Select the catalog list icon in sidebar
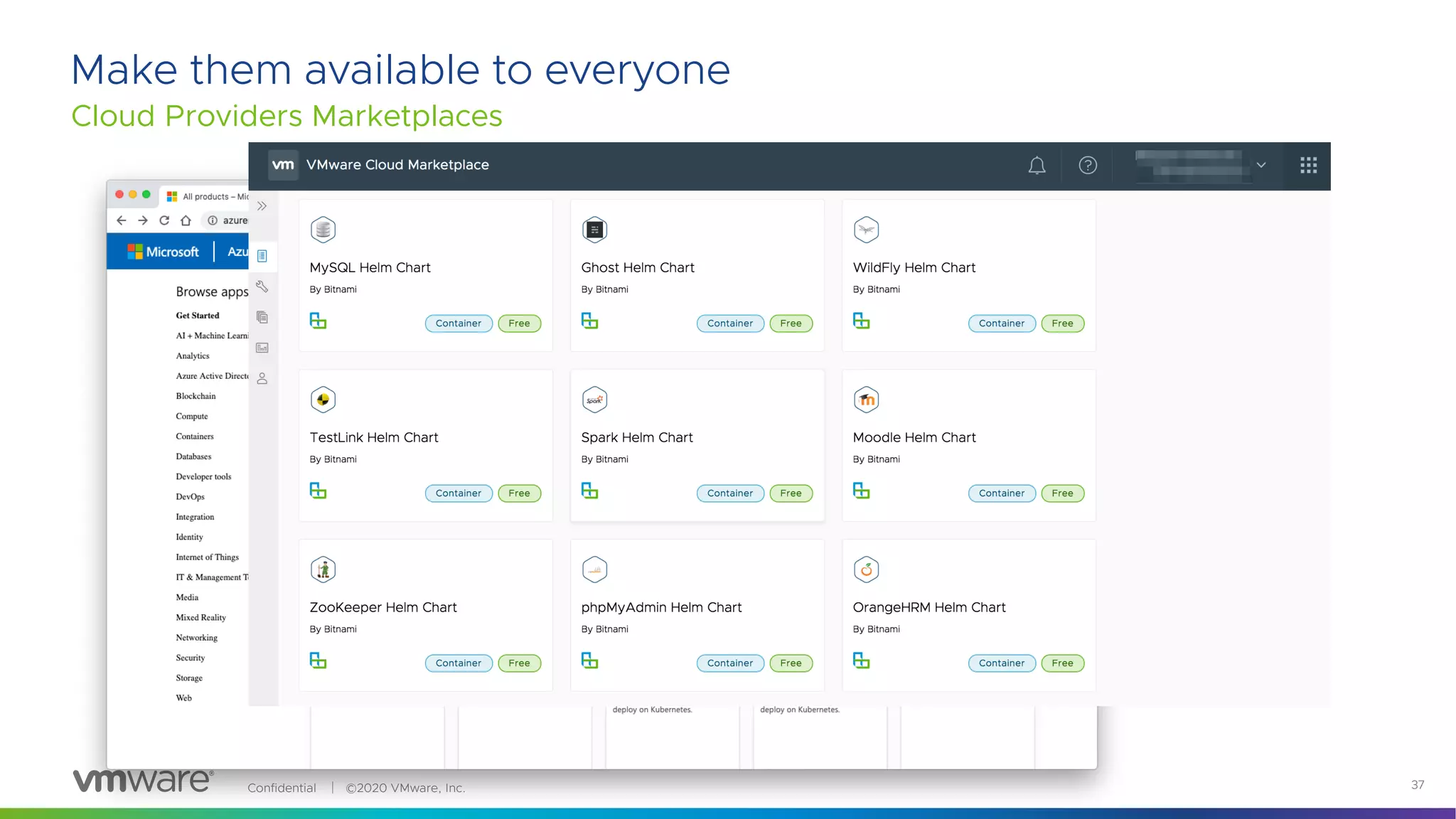Image resolution: width=1456 pixels, height=819 pixels. pos(262,256)
